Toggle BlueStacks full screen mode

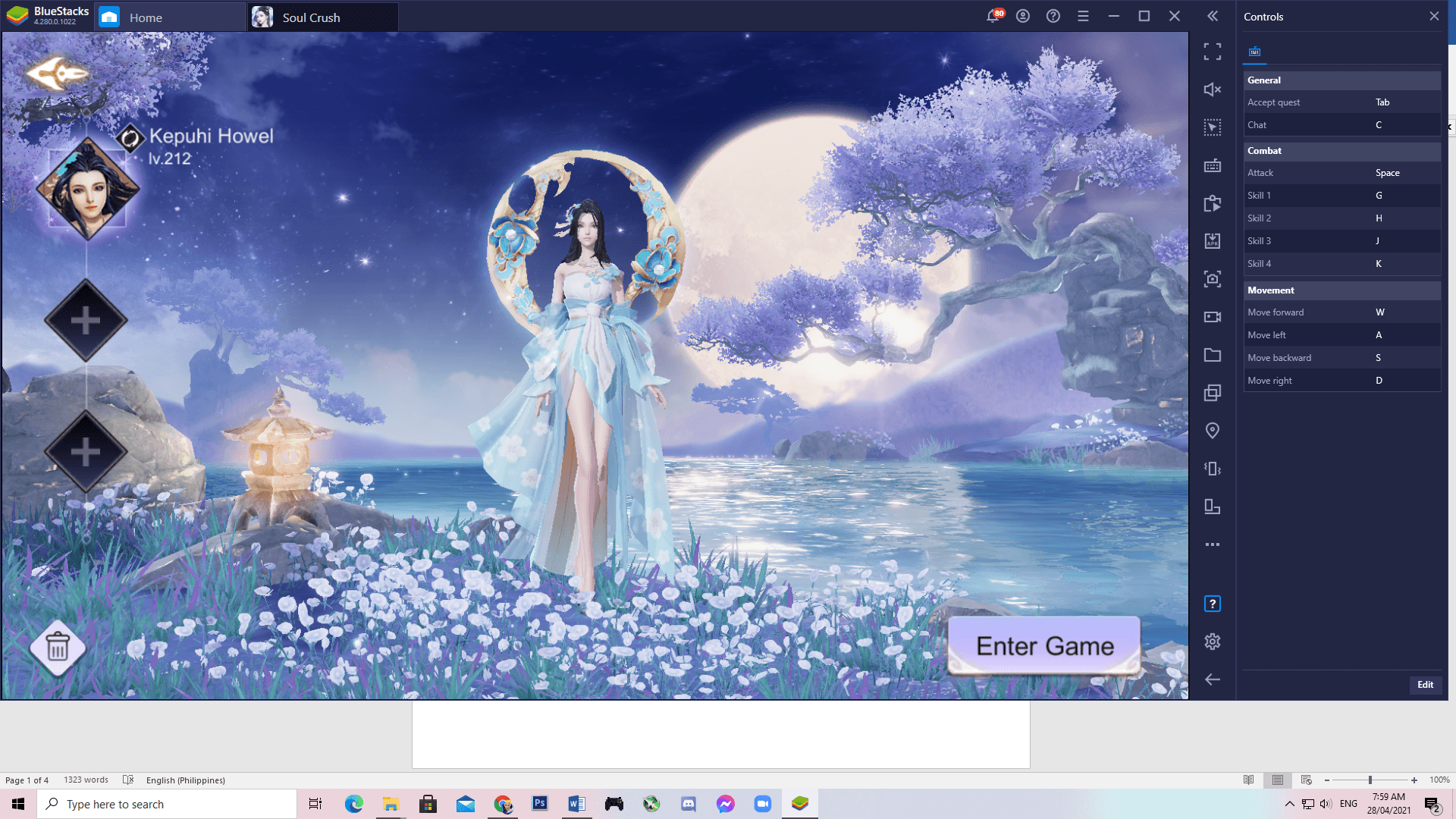[x=1213, y=52]
